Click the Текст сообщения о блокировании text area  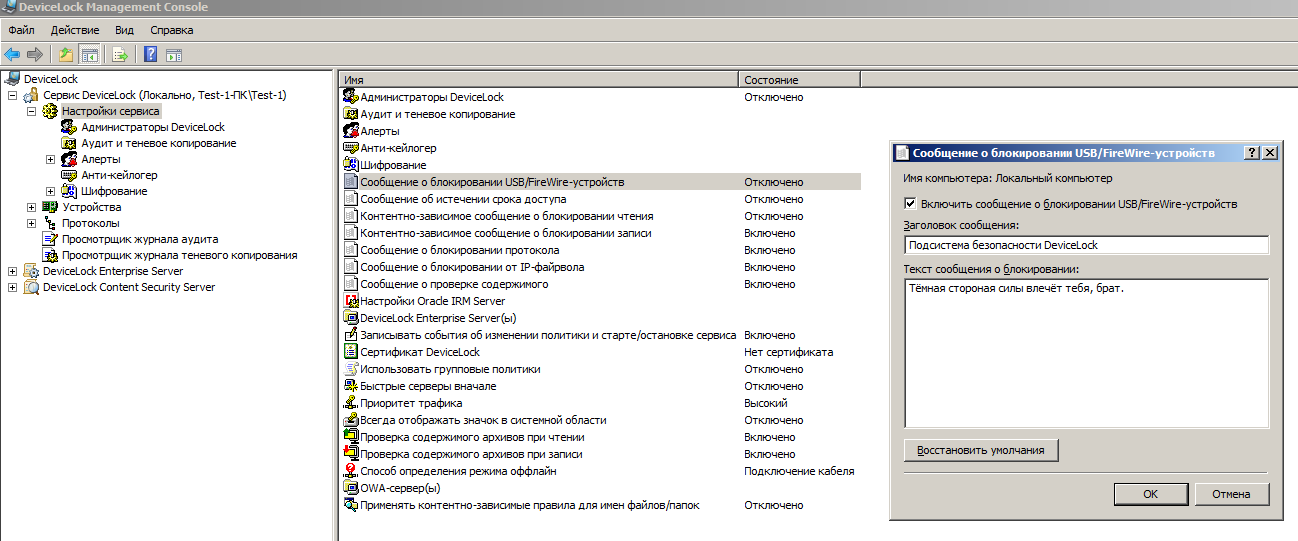(1086, 353)
